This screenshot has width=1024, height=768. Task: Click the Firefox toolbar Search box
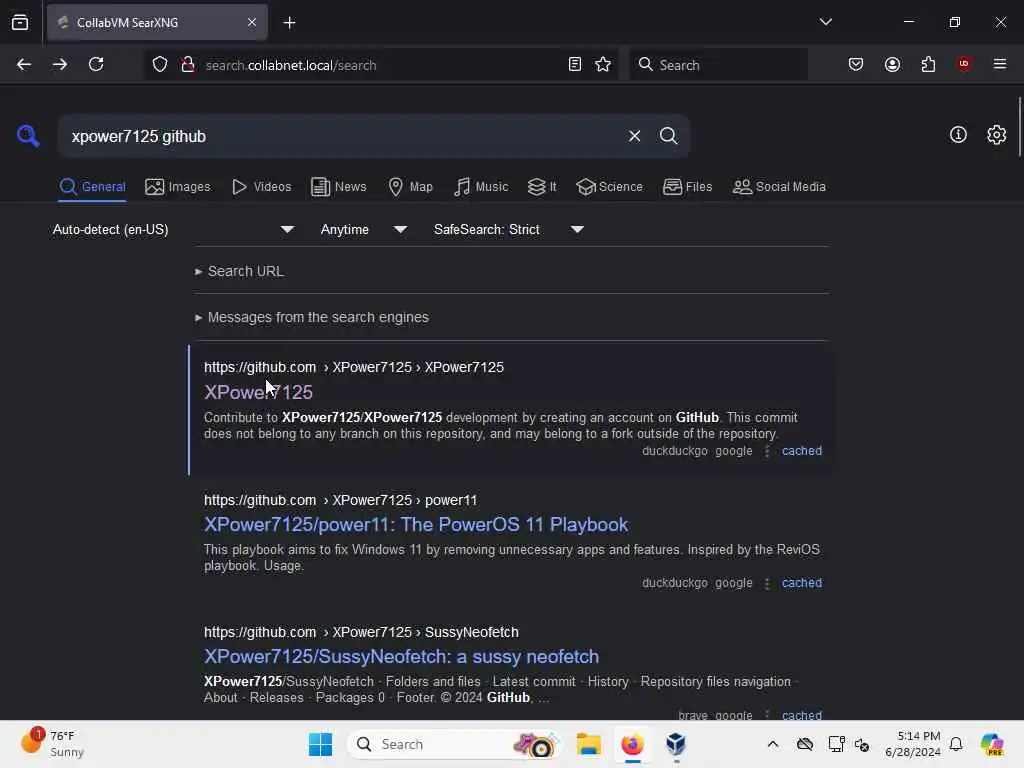pyautogui.click(x=718, y=65)
